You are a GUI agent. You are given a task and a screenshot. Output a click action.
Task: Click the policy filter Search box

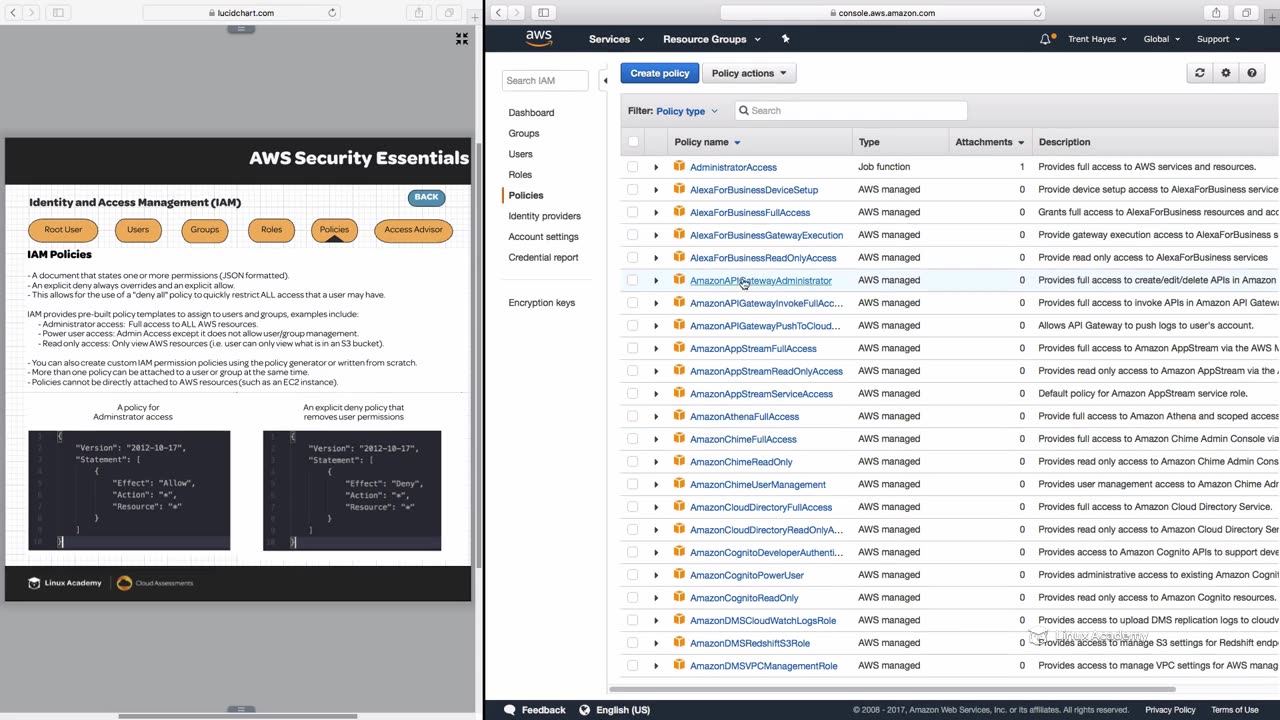(x=851, y=111)
